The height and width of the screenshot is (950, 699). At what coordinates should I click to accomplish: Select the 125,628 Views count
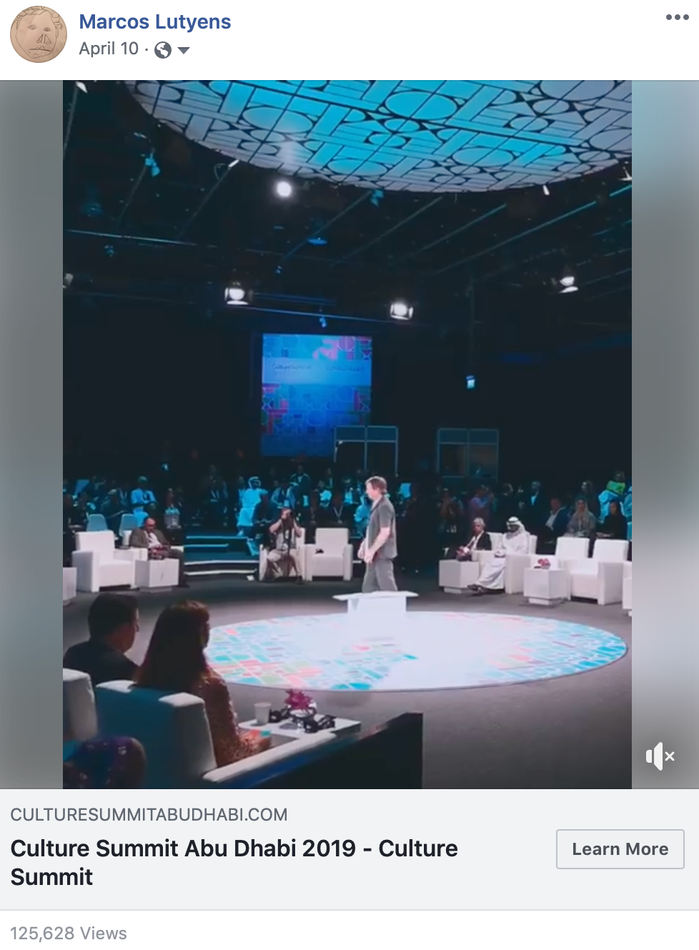tap(68, 933)
